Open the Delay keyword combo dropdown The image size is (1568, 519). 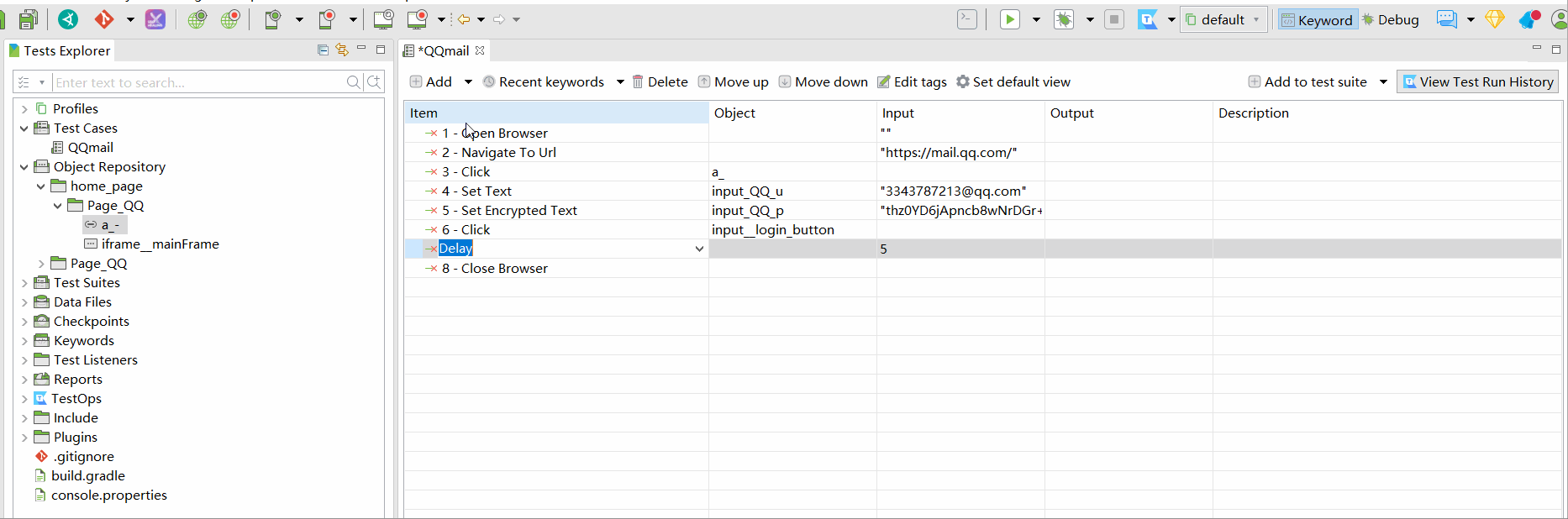click(x=699, y=249)
